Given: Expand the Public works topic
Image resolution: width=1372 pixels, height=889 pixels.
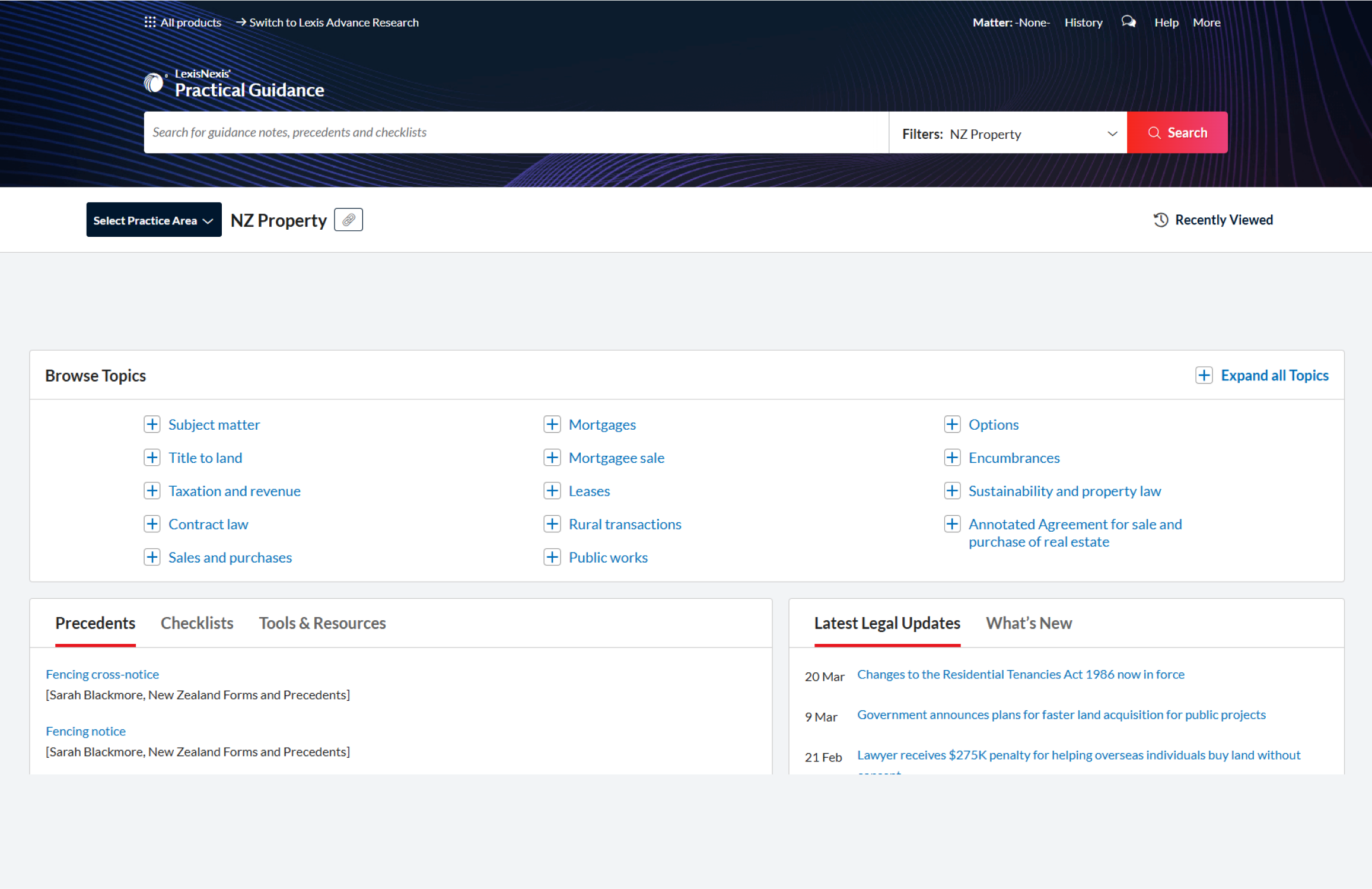Looking at the screenshot, I should 552,557.
